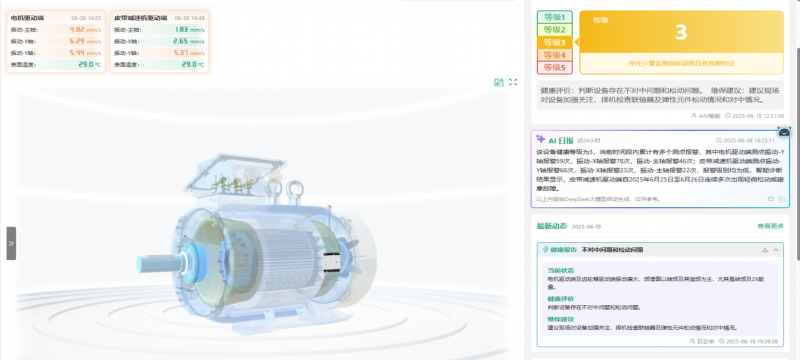Image resolution: width=800 pixels, height=360 pixels.
Task: Click the 皮带减速机驱动端 card title
Action: tap(140, 18)
